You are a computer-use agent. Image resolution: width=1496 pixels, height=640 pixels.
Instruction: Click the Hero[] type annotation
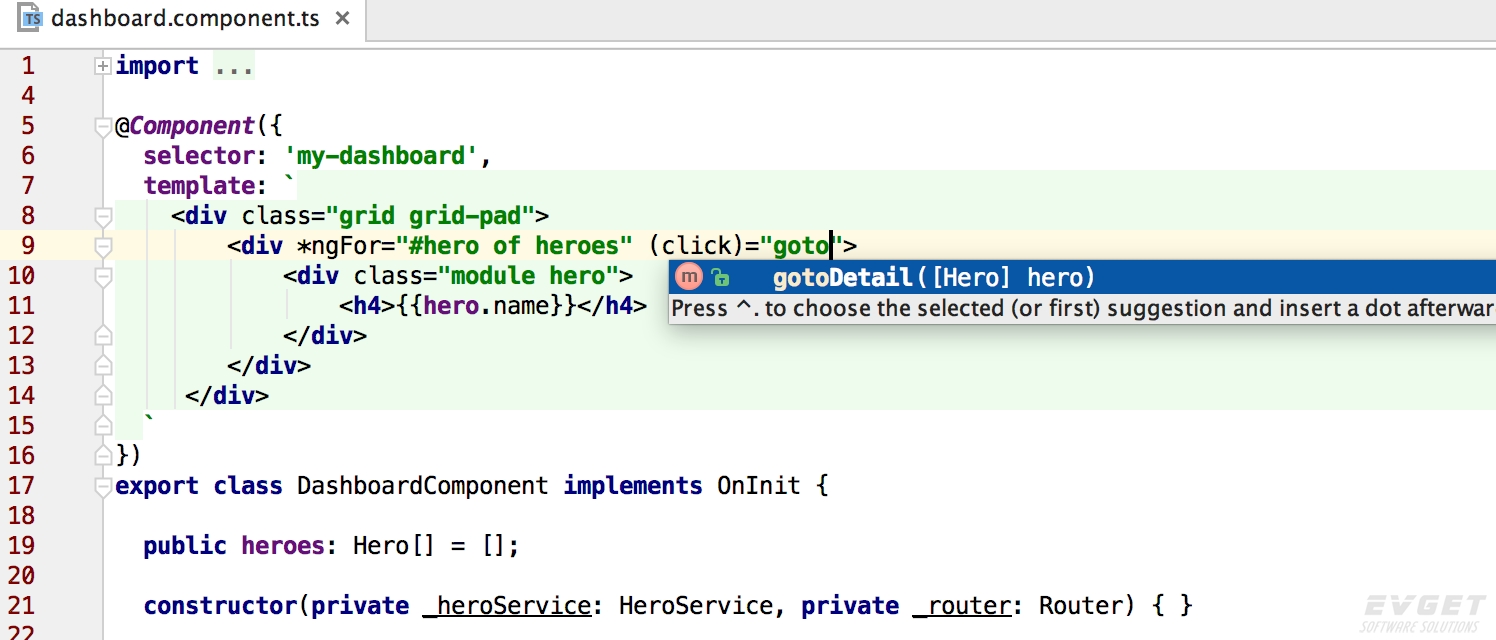[395, 546]
